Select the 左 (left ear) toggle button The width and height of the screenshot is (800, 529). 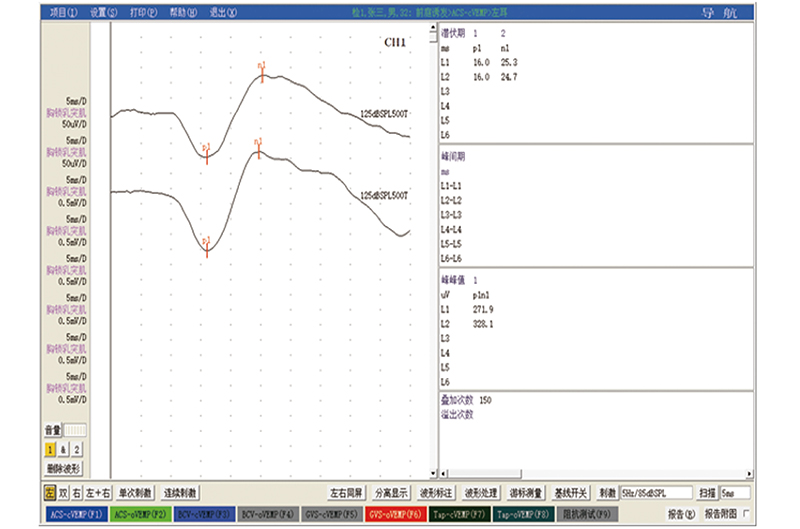pos(49,493)
